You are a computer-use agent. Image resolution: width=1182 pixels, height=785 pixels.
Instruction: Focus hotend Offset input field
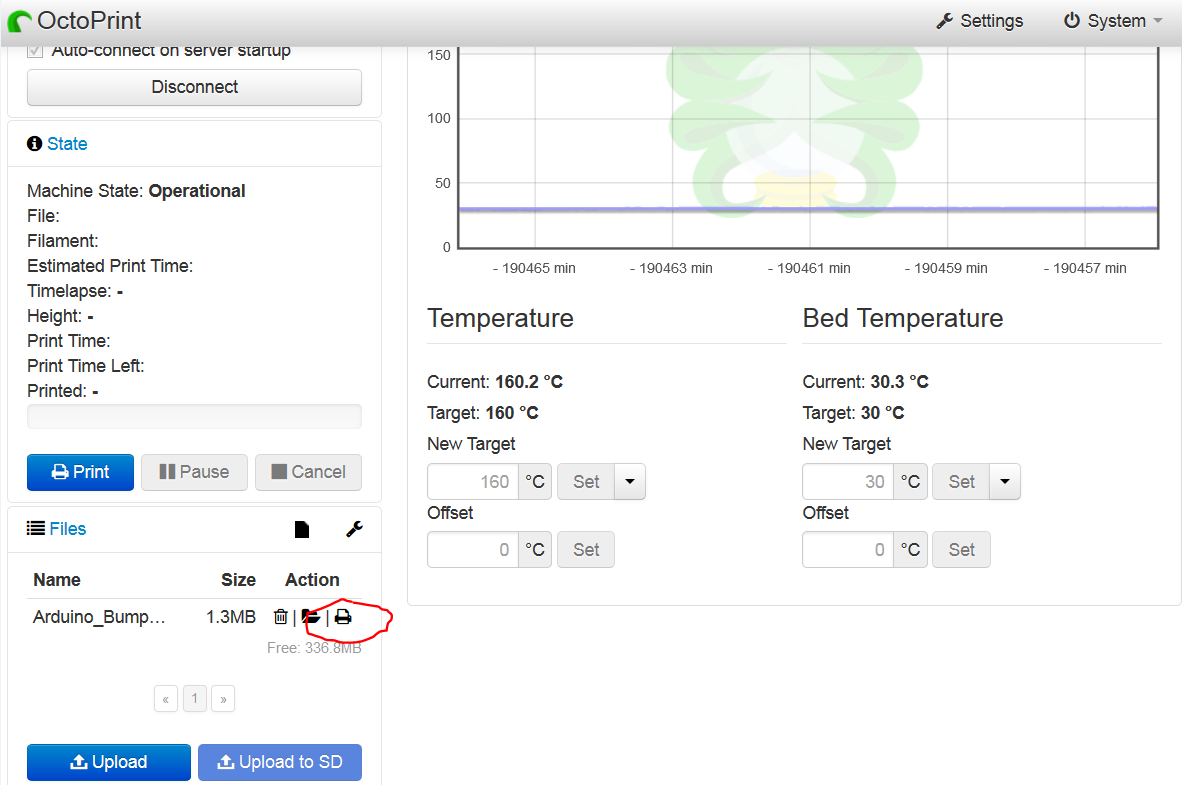(x=473, y=550)
